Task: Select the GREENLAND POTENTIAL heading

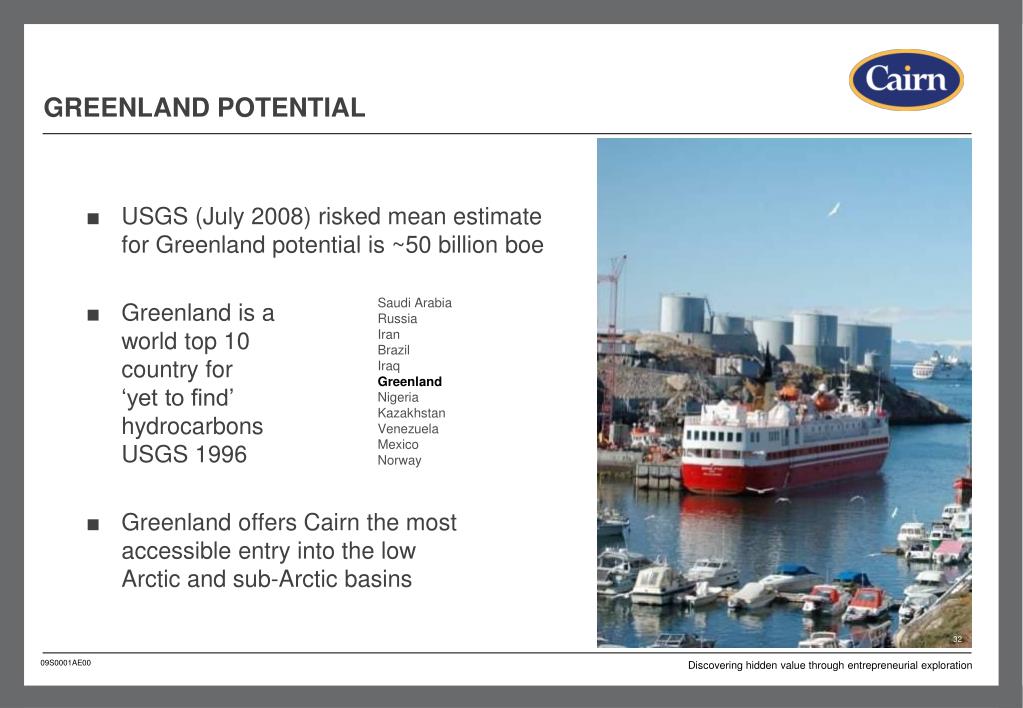Action: [204, 108]
